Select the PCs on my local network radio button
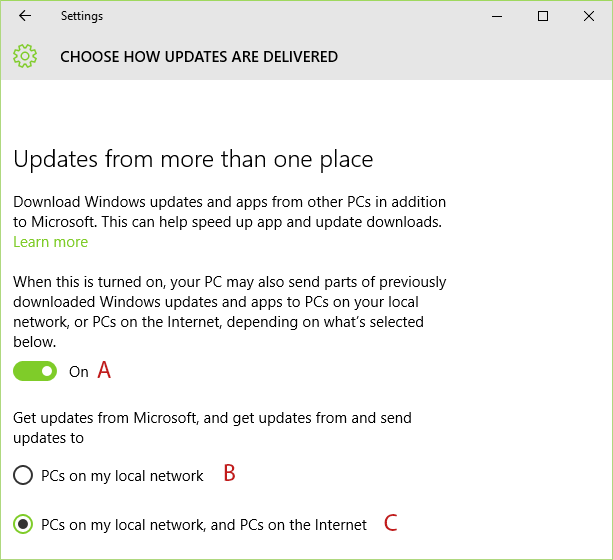The height and width of the screenshot is (560, 613). point(23,475)
